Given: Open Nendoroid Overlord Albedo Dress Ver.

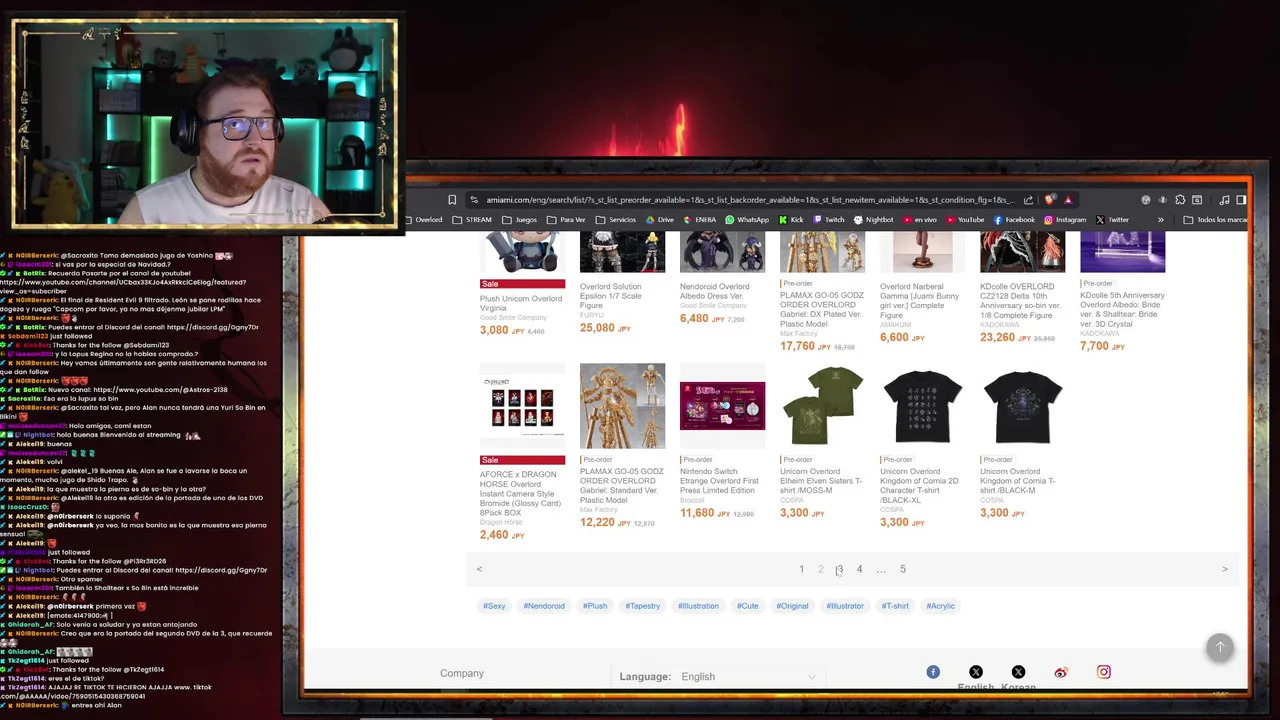Looking at the screenshot, I should tap(714, 291).
